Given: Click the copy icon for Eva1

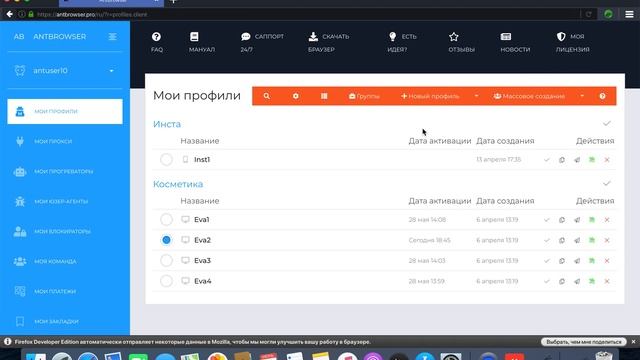Looking at the screenshot, I should (562, 220).
